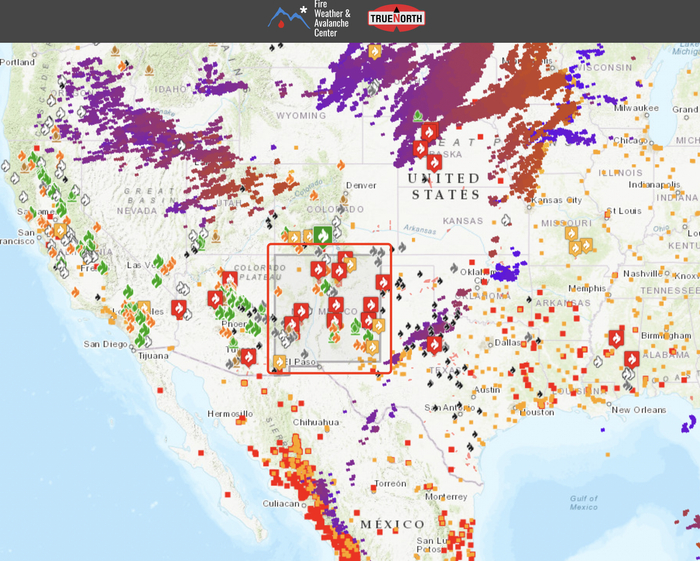Open the red fire marker above NEW MEXICO label center
The width and height of the screenshot is (700, 561).
[x=336, y=305]
